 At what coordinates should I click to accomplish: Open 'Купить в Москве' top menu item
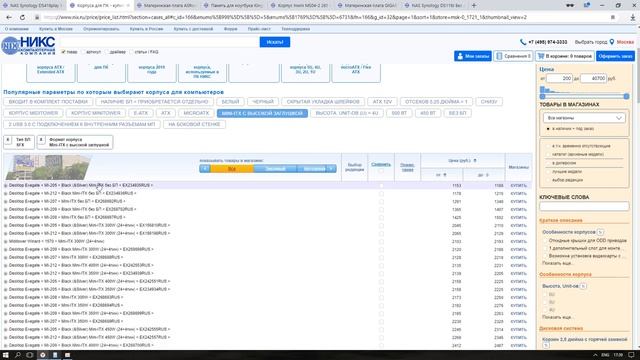(56, 29)
